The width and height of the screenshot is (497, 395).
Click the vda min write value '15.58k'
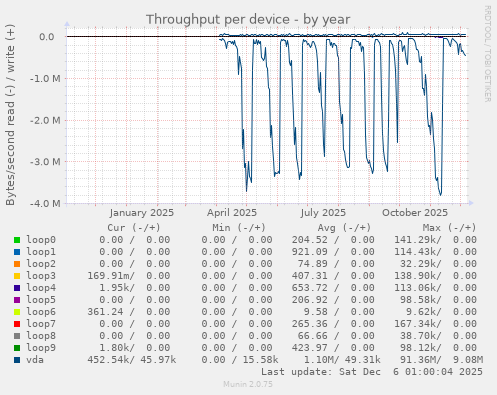(260, 360)
